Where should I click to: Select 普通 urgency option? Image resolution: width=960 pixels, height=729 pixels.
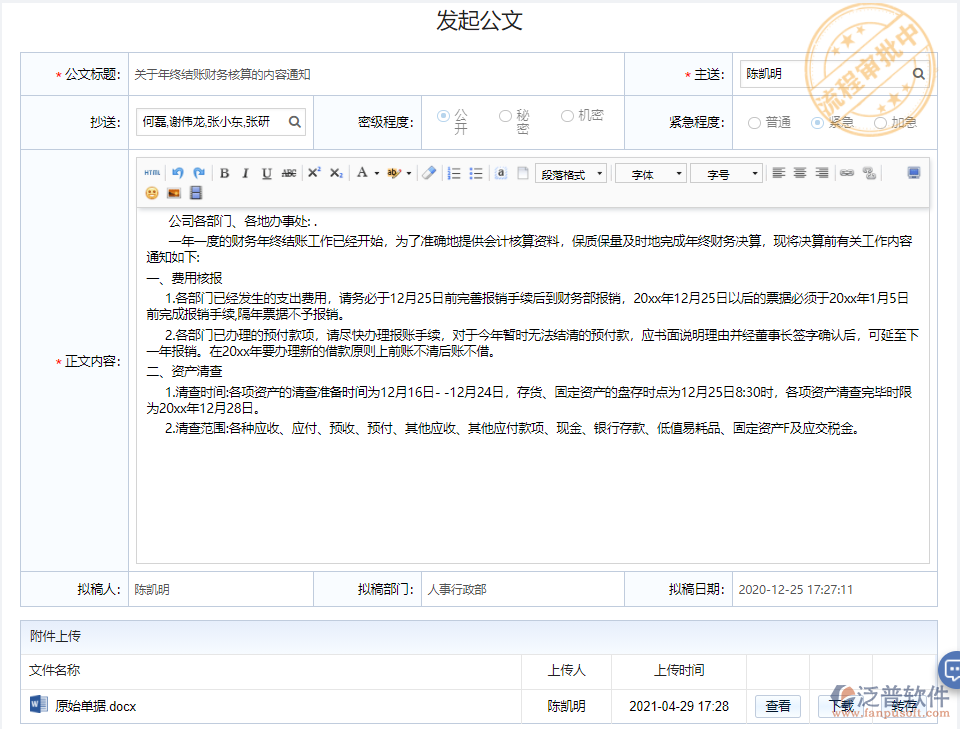753,123
